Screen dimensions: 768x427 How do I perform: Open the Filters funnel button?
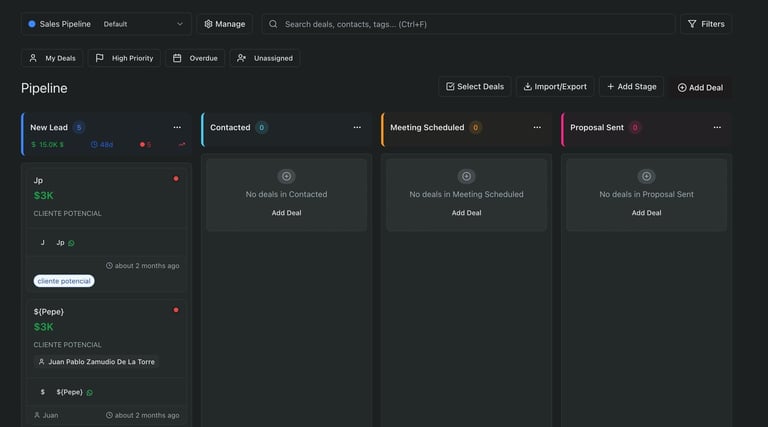(x=706, y=24)
